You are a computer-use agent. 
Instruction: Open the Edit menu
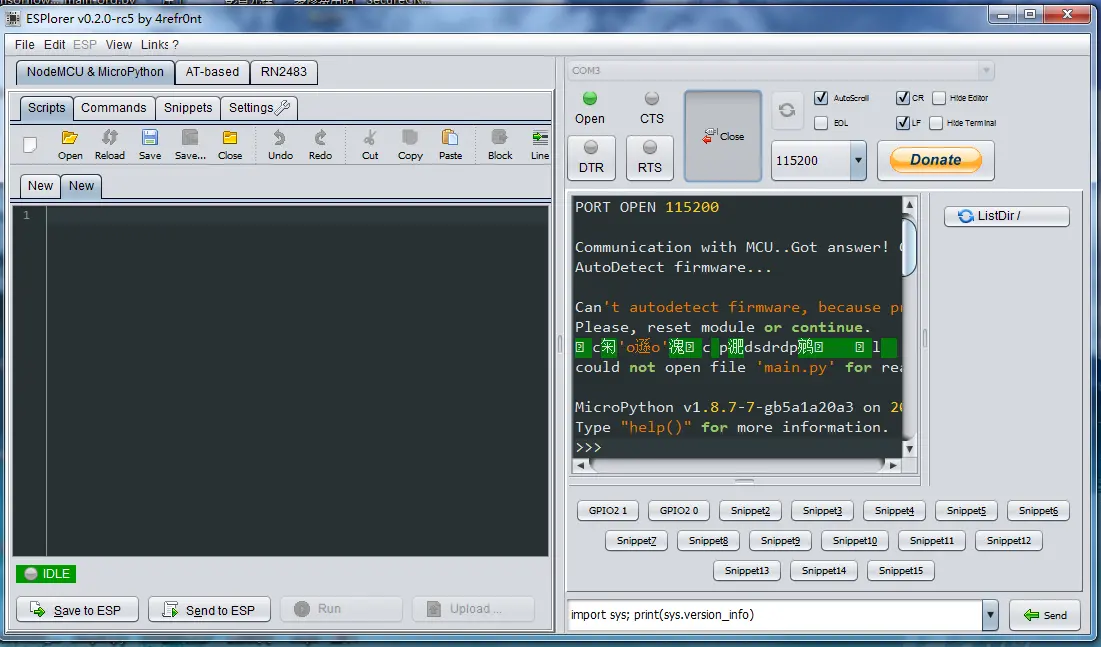[x=54, y=44]
